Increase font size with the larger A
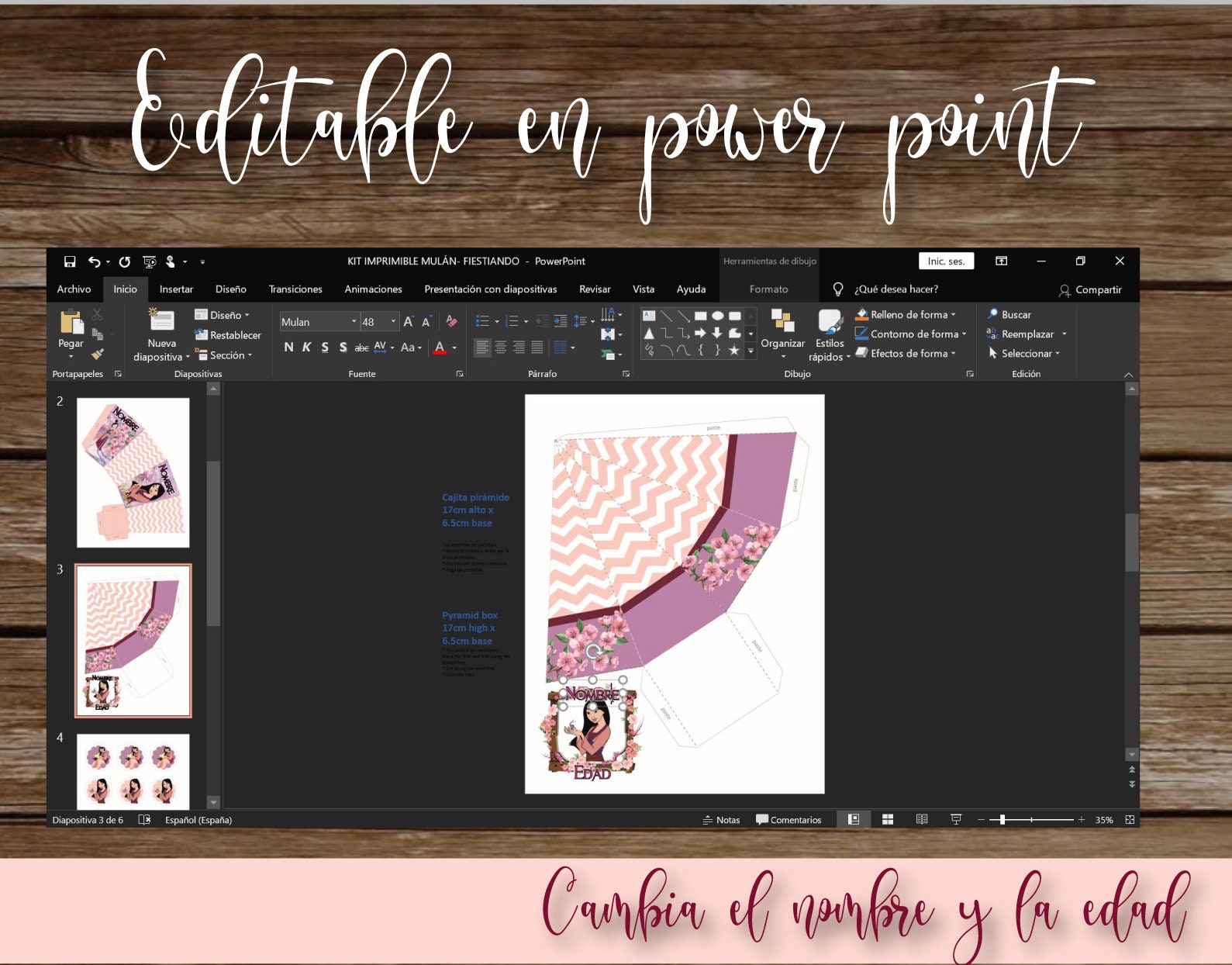 point(409,321)
